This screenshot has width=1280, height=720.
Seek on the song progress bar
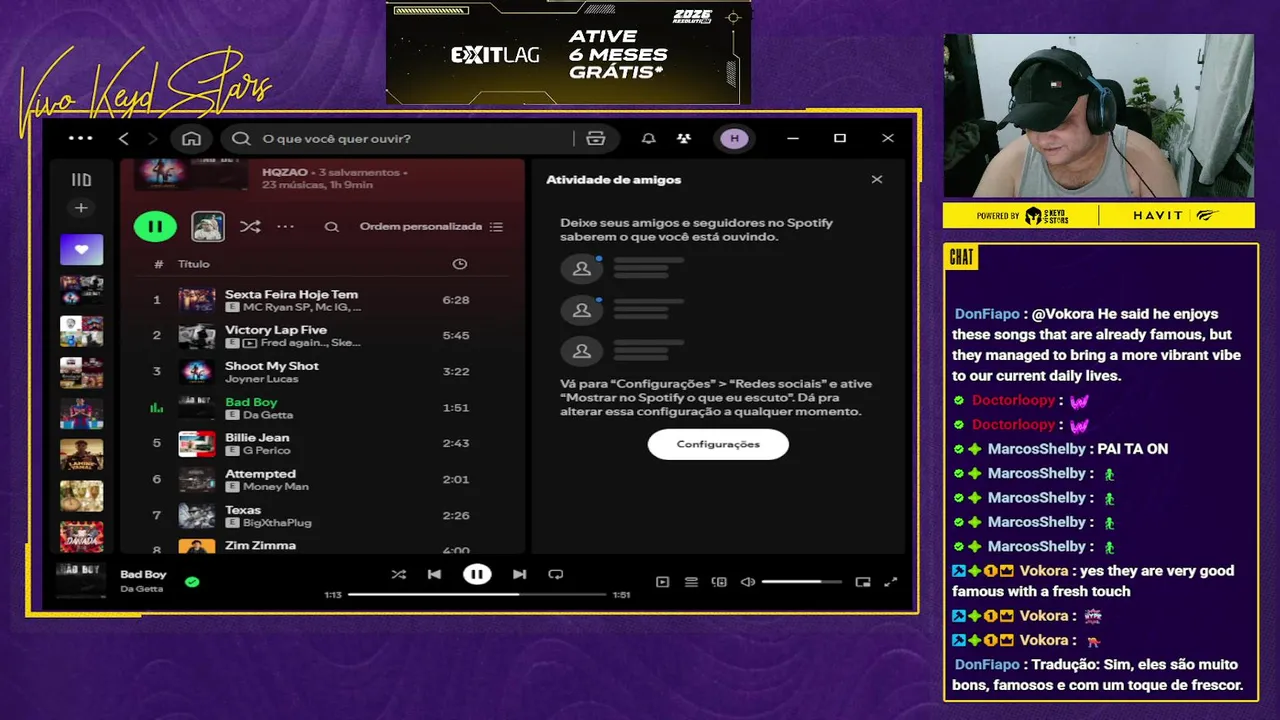(x=477, y=595)
